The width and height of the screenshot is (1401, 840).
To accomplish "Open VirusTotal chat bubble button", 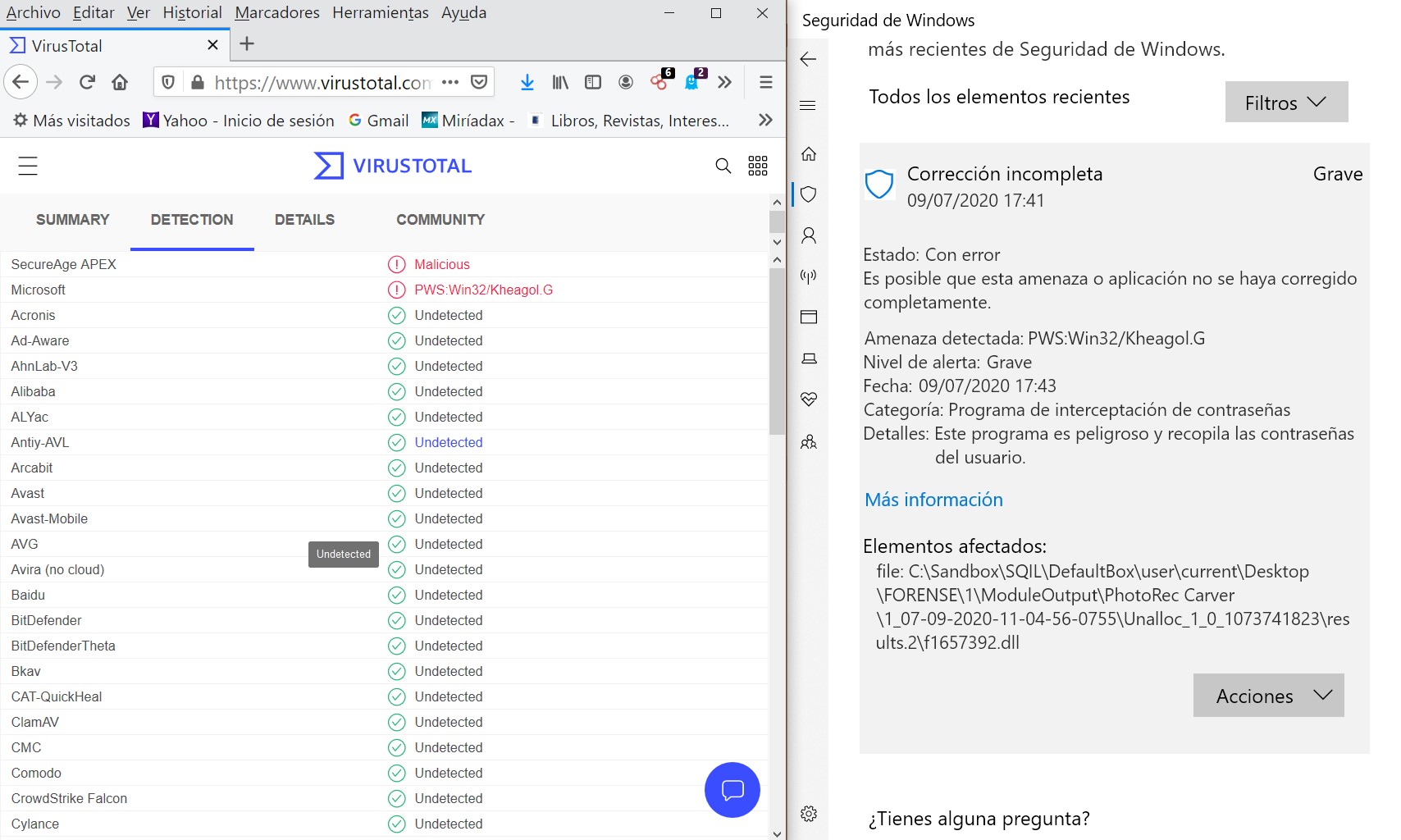I will [732, 790].
